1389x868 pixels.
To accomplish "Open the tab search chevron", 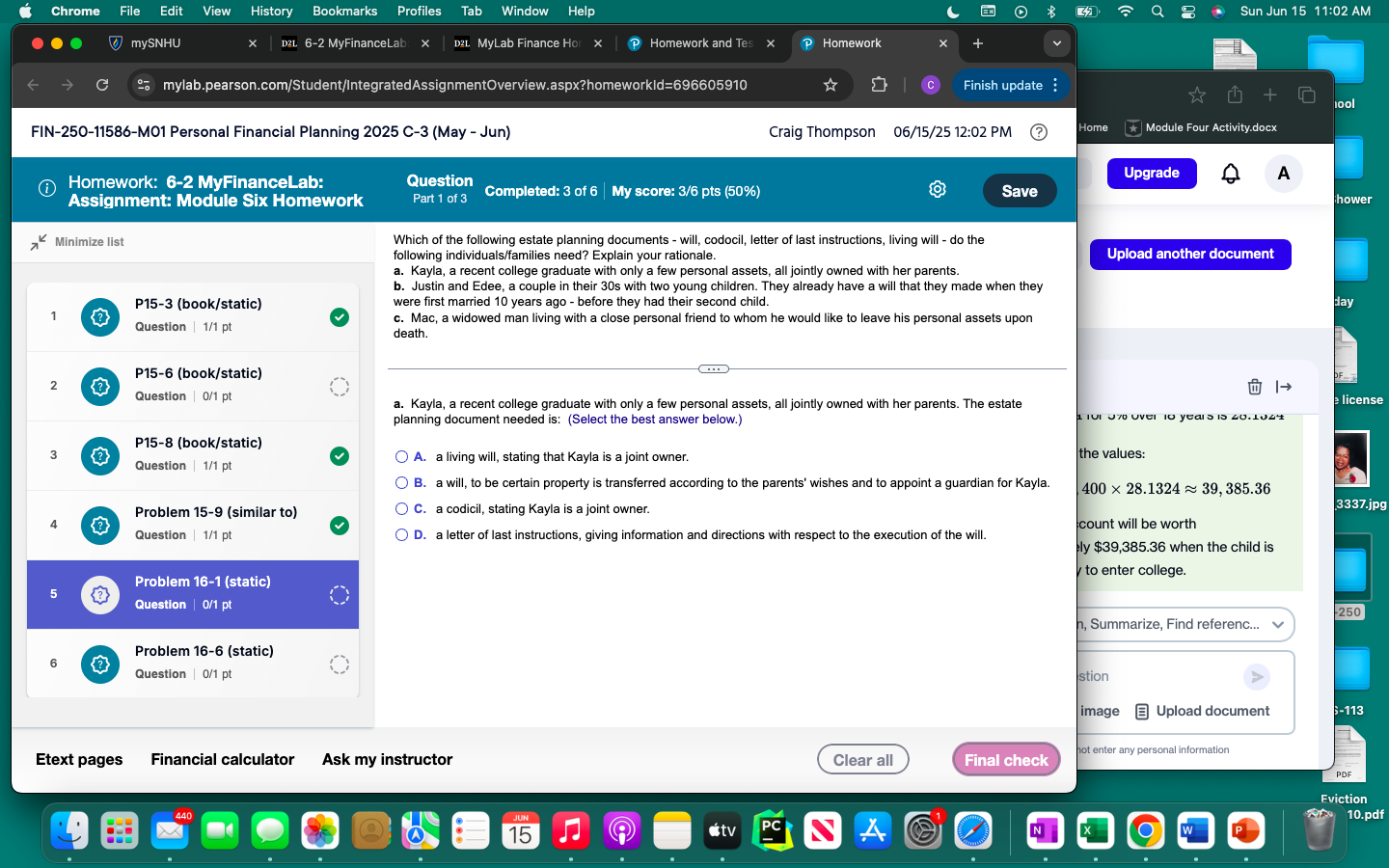I will (x=1056, y=42).
